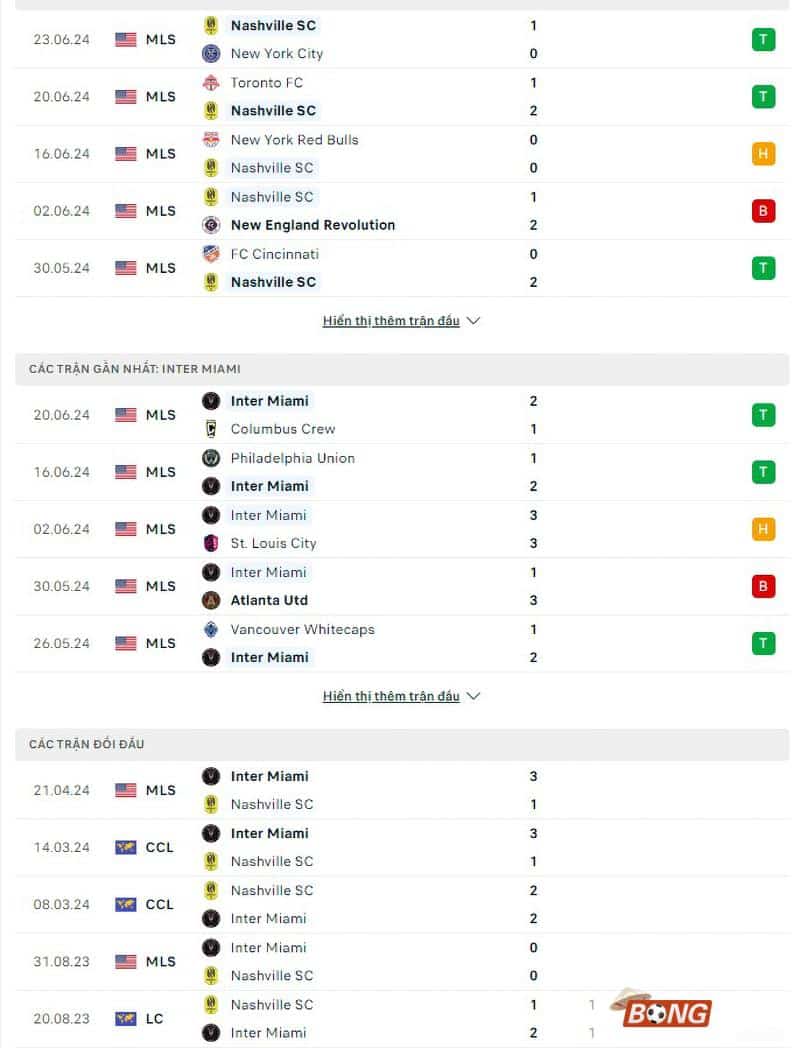Screen dimensions: 800x1048
Task: Click the Columbus Crew team logo
Action: (210, 429)
